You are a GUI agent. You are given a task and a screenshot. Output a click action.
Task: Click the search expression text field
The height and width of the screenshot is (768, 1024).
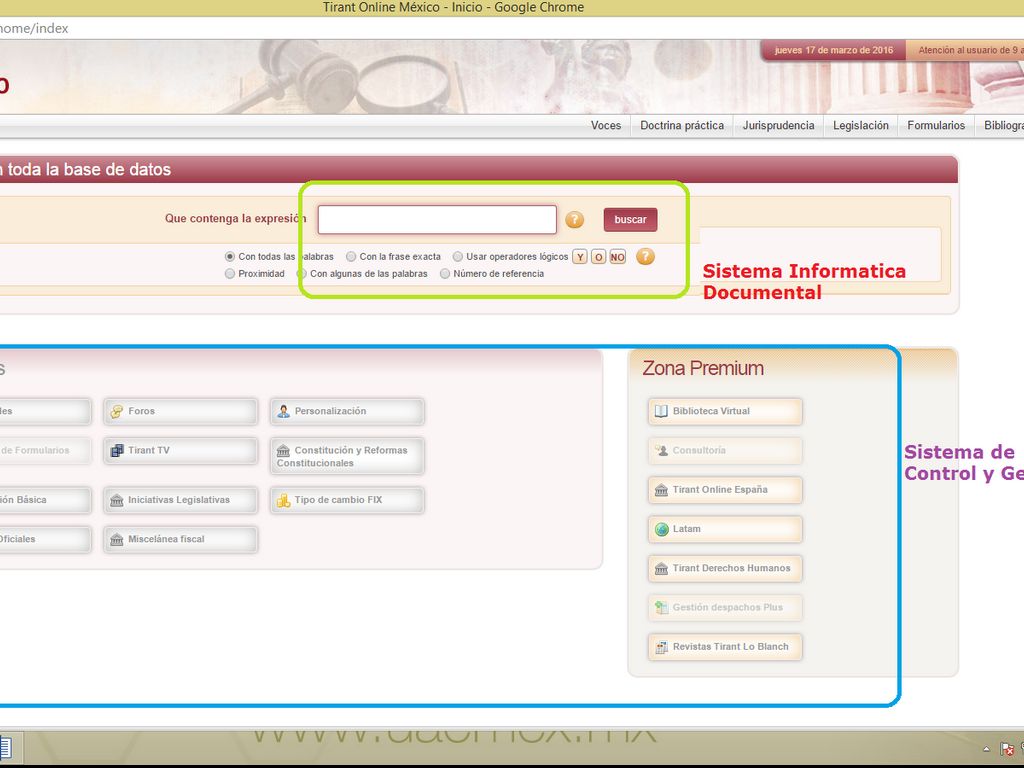pyautogui.click(x=437, y=220)
